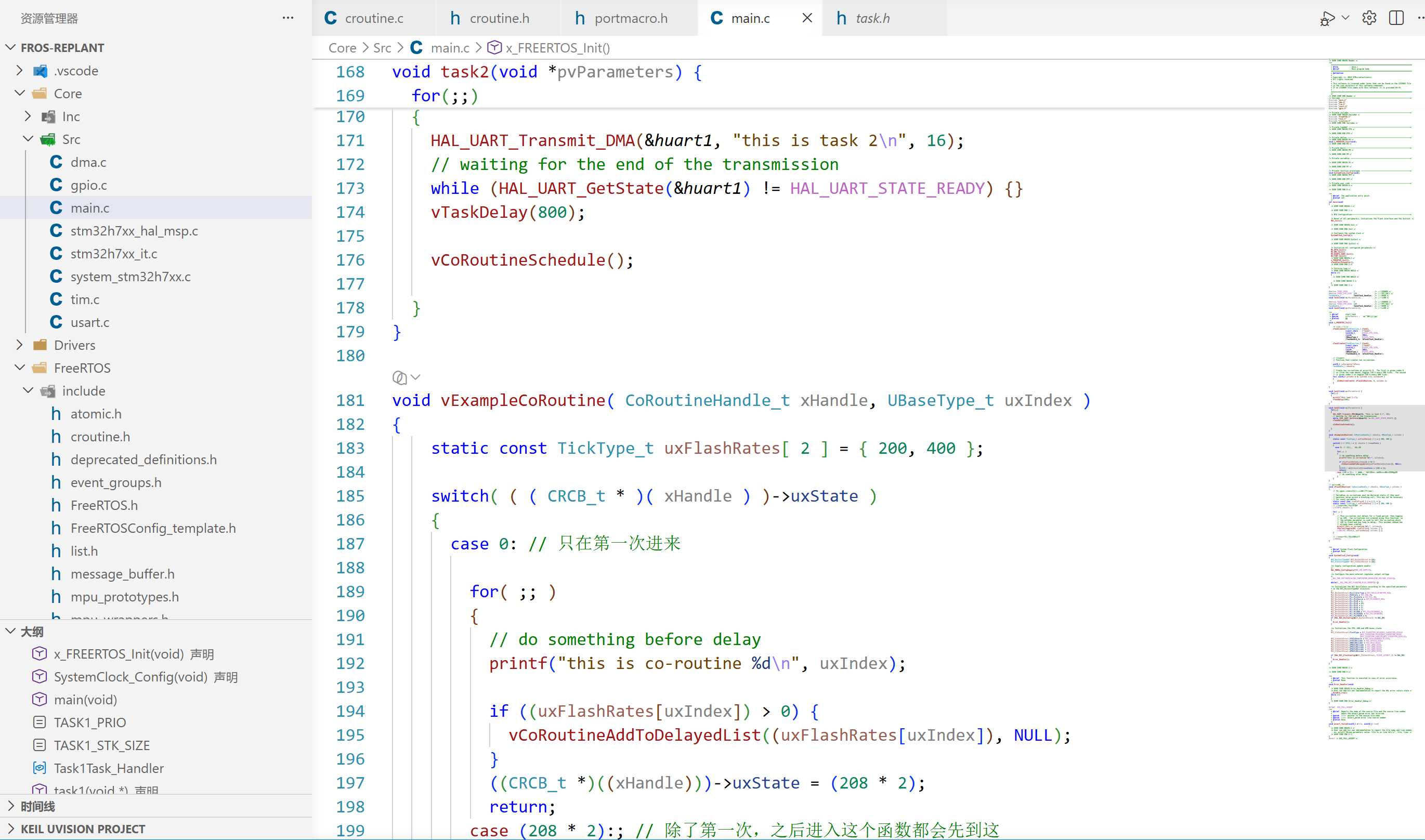Click the minimap highlighted viewport region
Image resolution: width=1425 pixels, height=840 pixels.
(x=1374, y=438)
